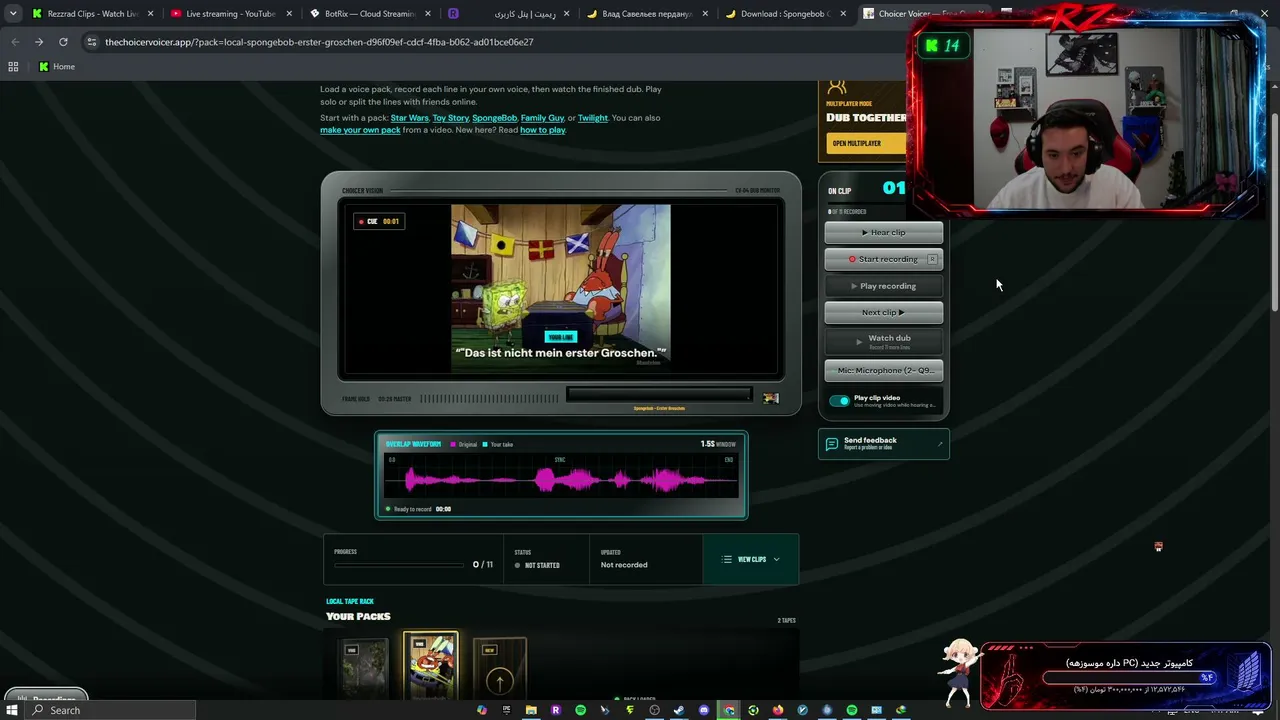The height and width of the screenshot is (720, 1280).
Task: Open the SpongeBob pack link
Action: point(494,118)
